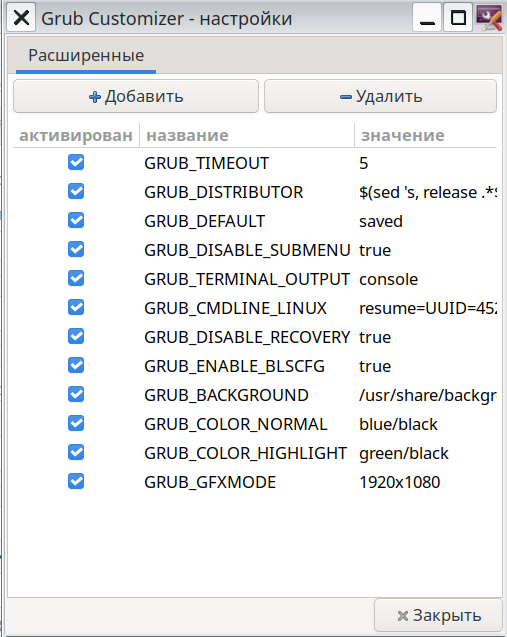Uncheck the GRUB_BACKGROUND checkbox
Image resolution: width=507 pixels, height=637 pixels.
[76, 394]
